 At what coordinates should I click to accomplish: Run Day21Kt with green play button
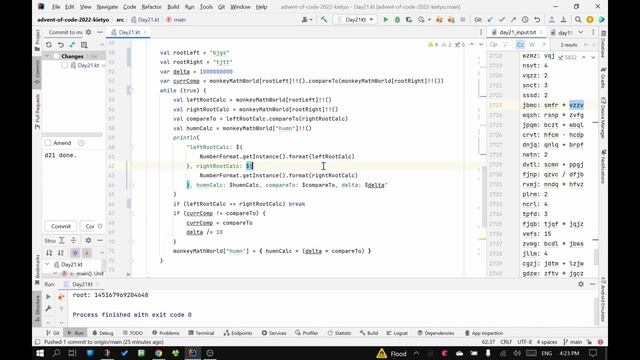coord(385,20)
